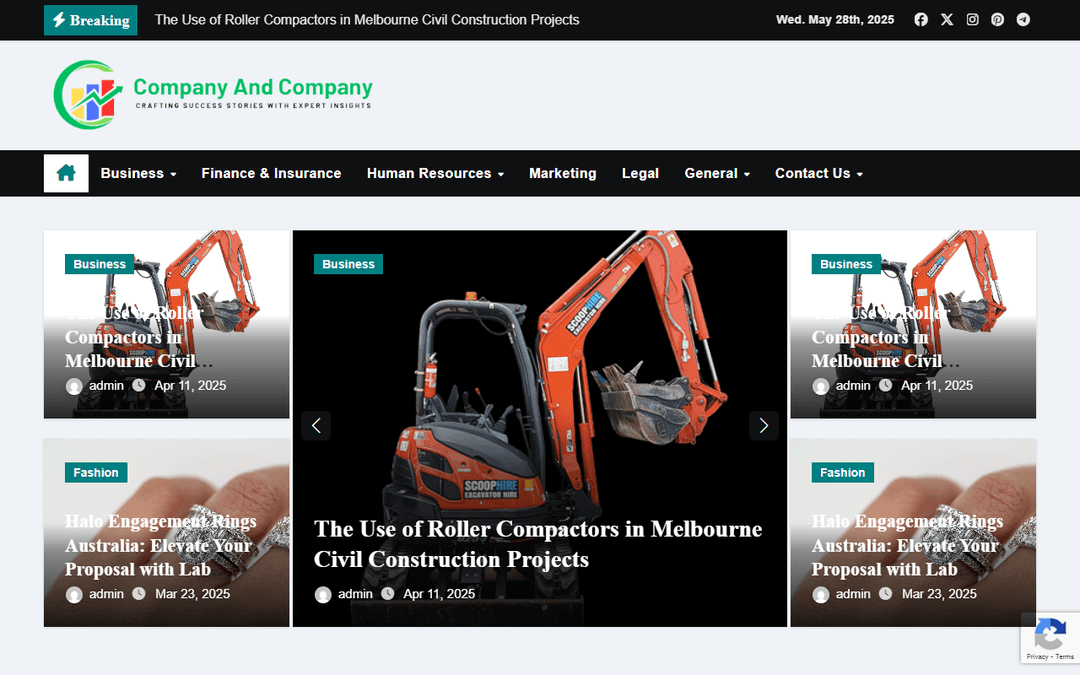Image resolution: width=1080 pixels, height=675 pixels.
Task: Click admin author on center slide
Action: coord(344,594)
